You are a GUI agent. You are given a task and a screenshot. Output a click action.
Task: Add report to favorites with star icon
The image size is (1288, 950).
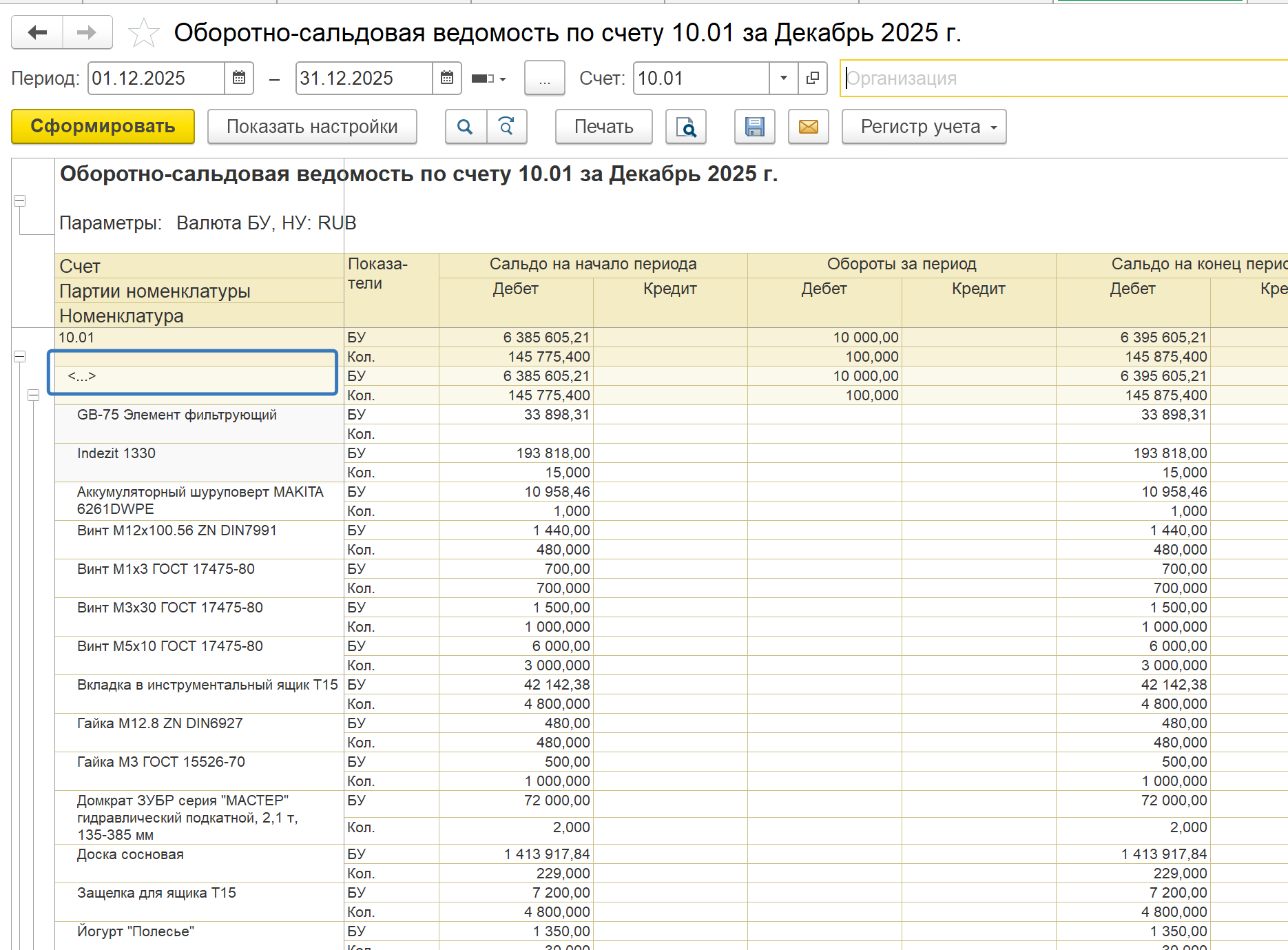tap(144, 33)
